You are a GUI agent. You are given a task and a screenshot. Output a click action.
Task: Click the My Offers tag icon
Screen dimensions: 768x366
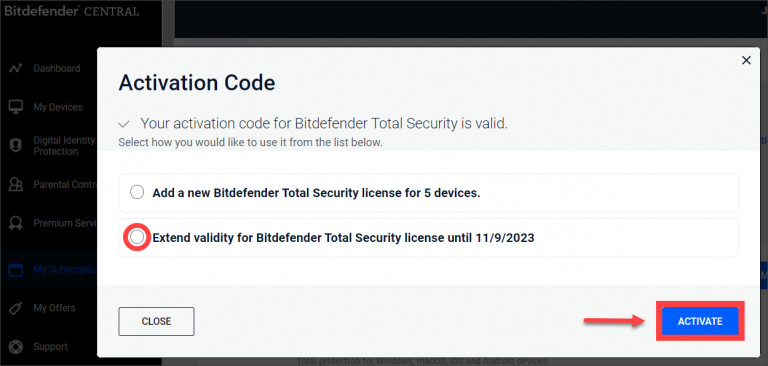coord(16,308)
